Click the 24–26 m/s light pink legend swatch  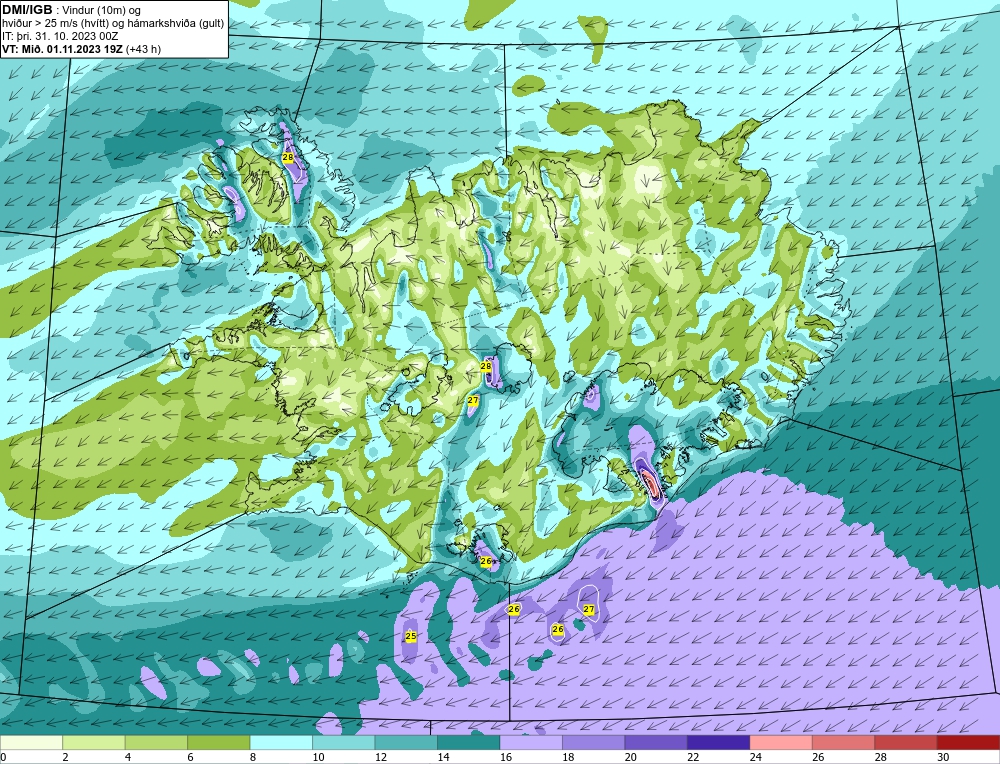click(781, 742)
